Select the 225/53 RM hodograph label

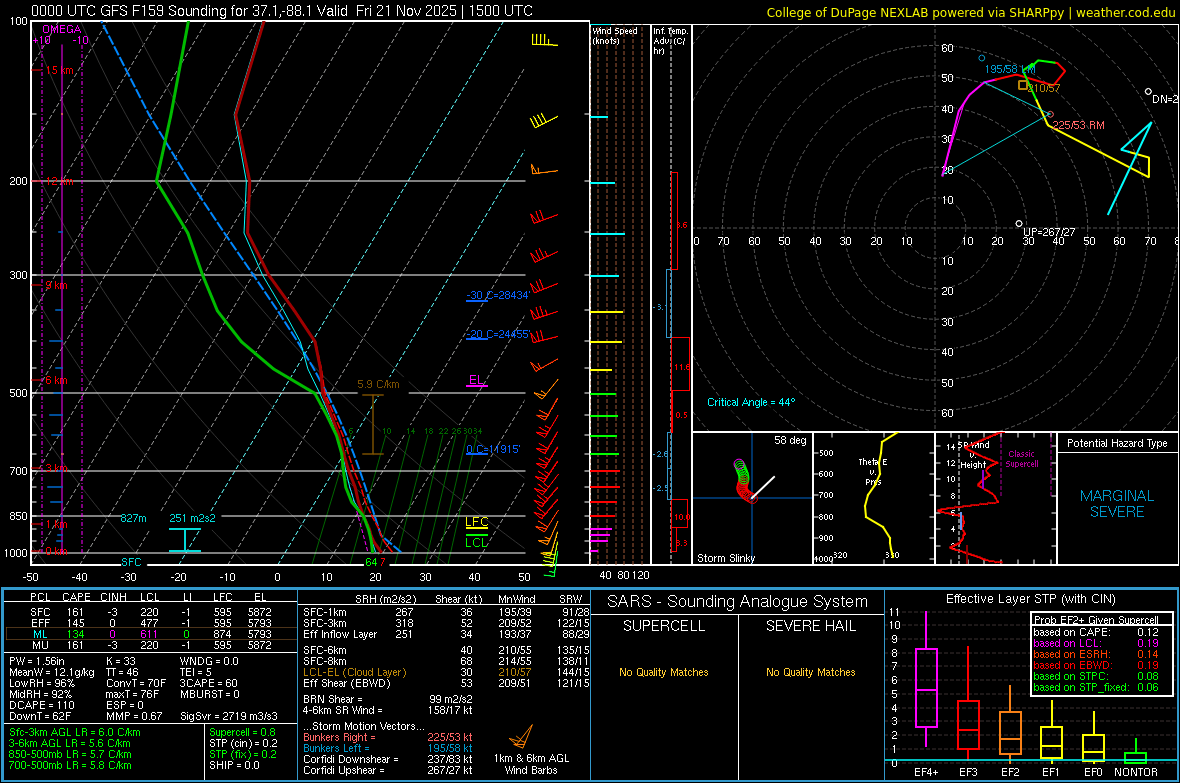[1078, 125]
